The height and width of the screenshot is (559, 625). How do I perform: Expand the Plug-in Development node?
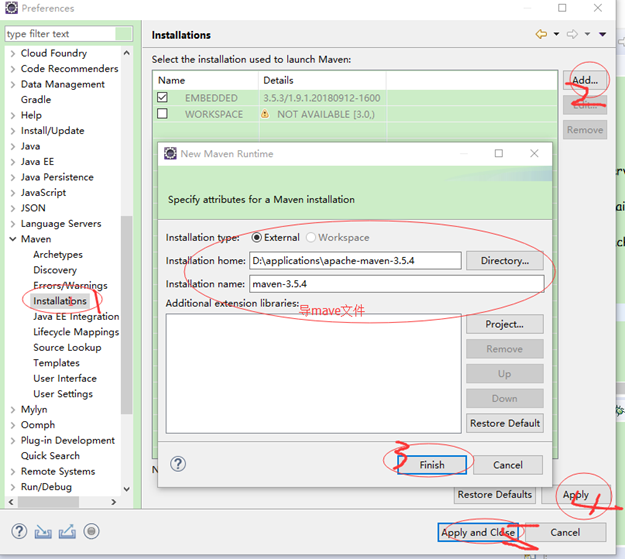pos(13,441)
